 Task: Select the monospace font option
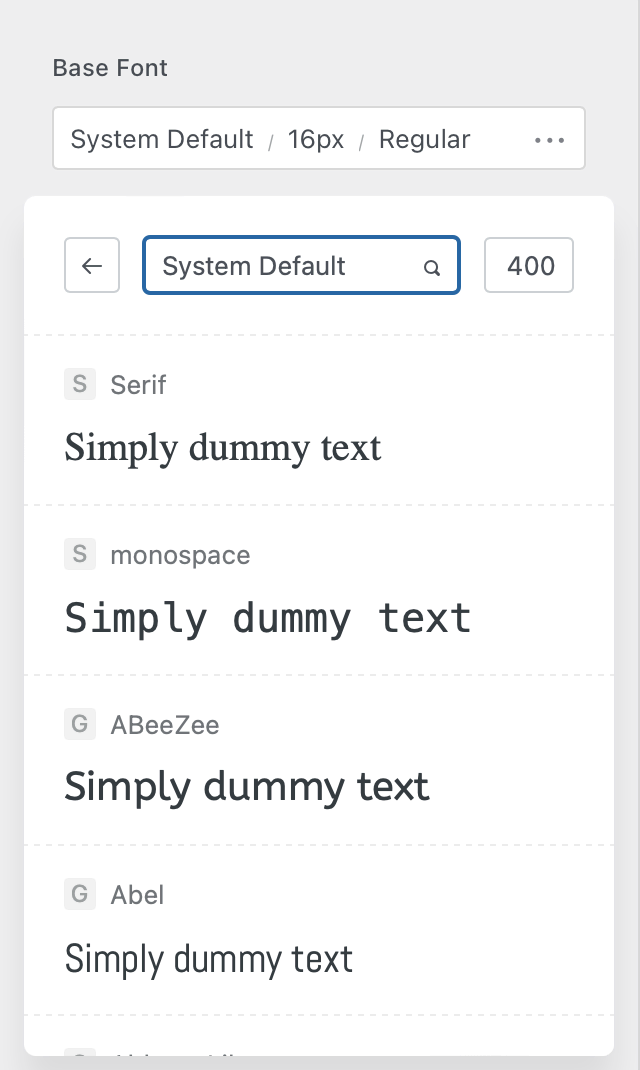pyautogui.click(x=180, y=555)
